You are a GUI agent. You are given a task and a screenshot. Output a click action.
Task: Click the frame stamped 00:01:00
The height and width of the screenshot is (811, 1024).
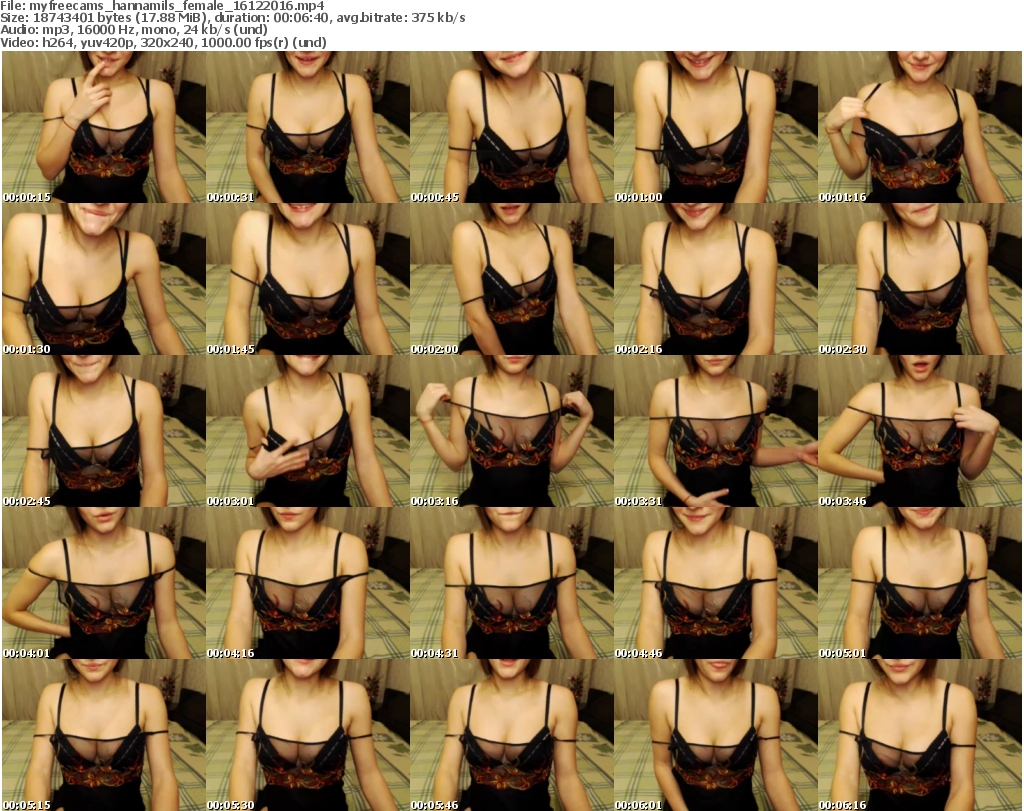[x=716, y=127]
